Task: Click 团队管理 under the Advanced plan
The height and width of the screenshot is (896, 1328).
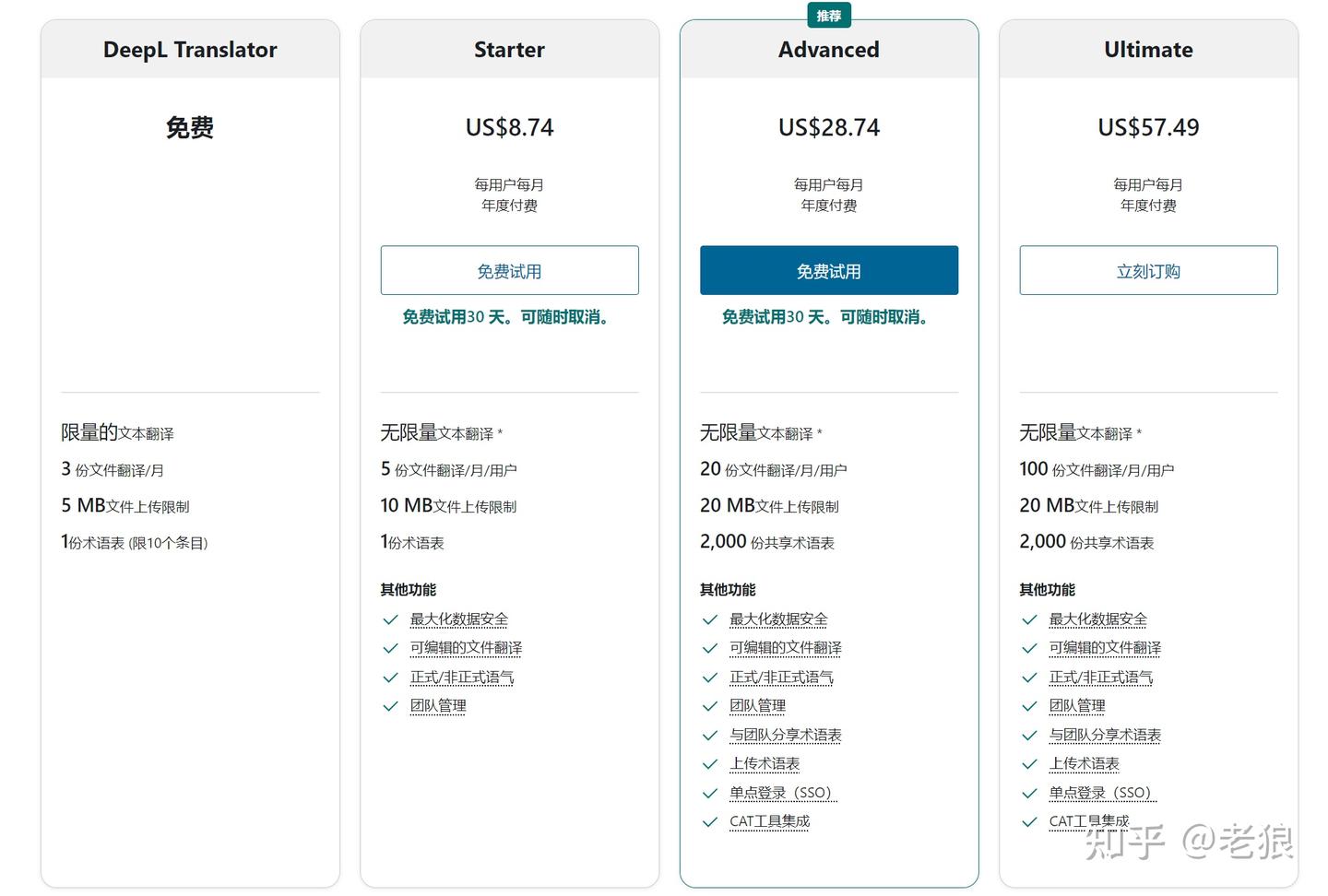Action: (x=757, y=706)
